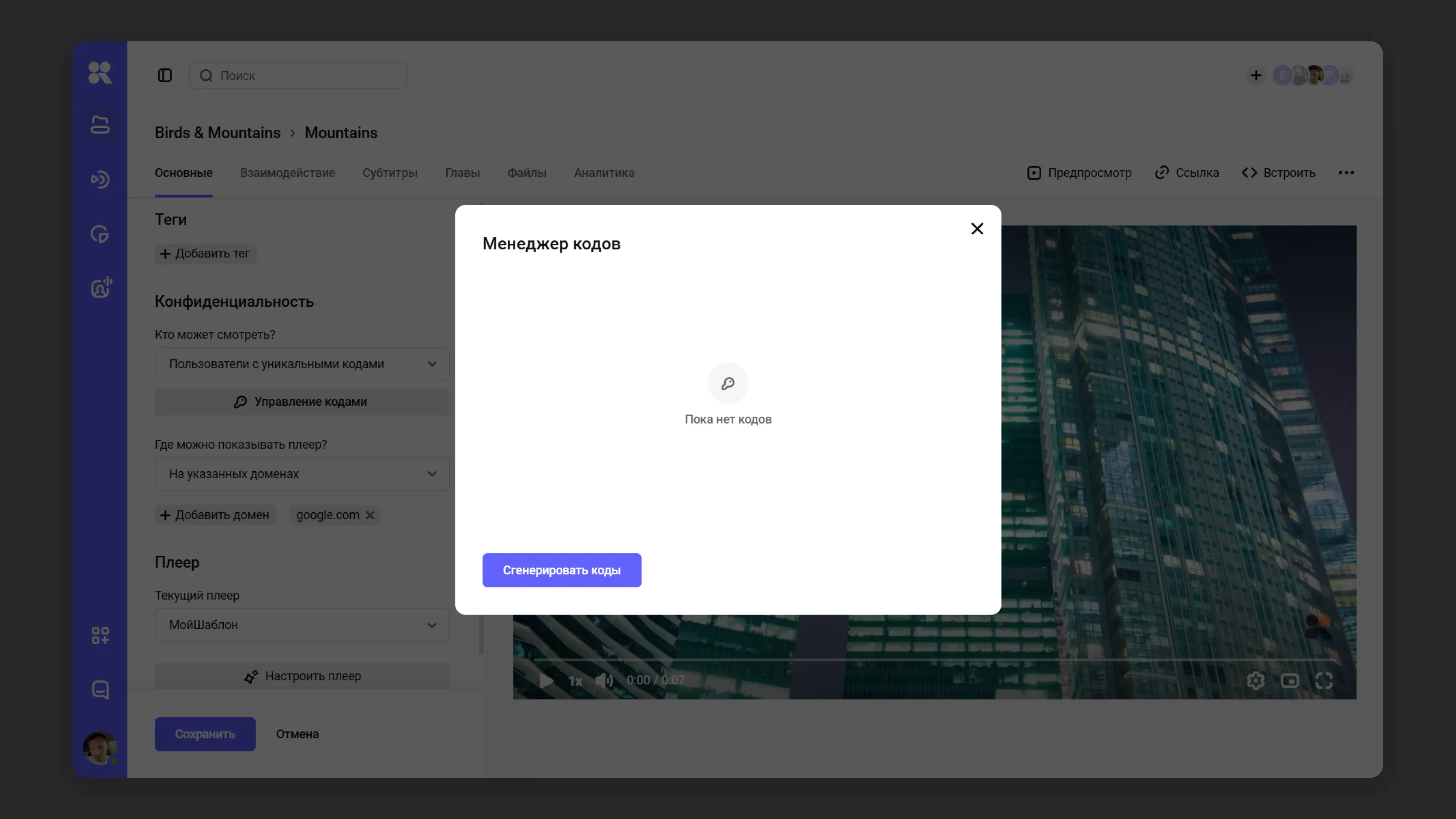Switch to the Субтитры tab
Image resolution: width=1456 pixels, height=819 pixels.
pos(389,173)
